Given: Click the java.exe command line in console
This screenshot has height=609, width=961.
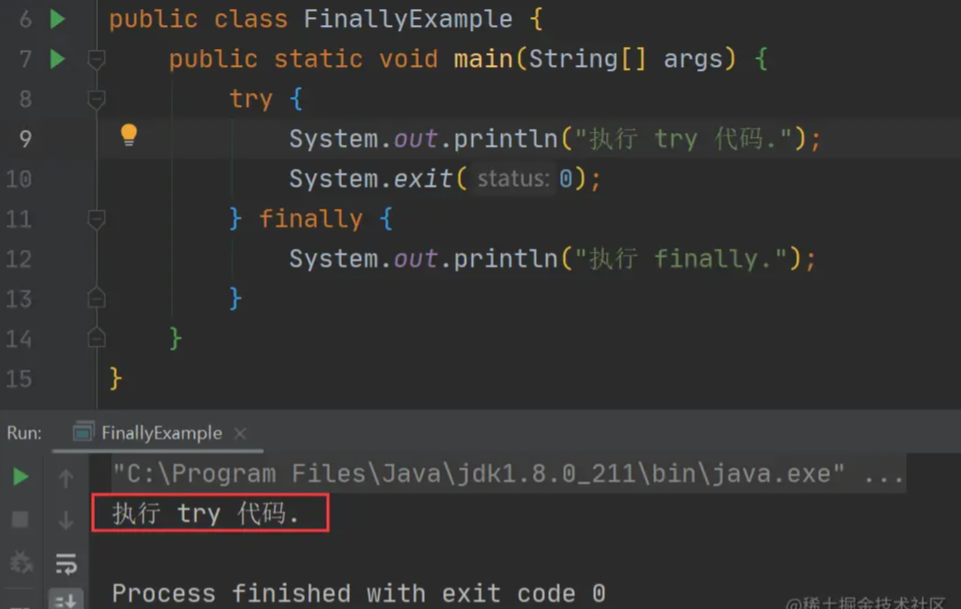Looking at the screenshot, I should pos(508,474).
